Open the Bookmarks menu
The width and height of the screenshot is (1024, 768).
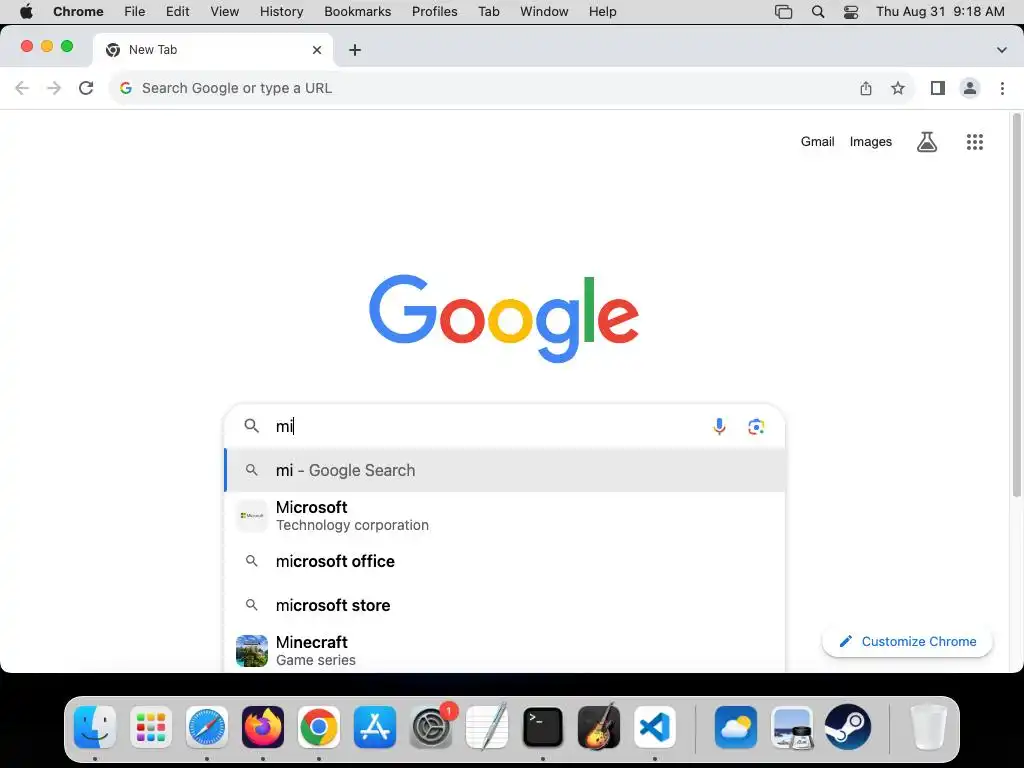(x=358, y=12)
